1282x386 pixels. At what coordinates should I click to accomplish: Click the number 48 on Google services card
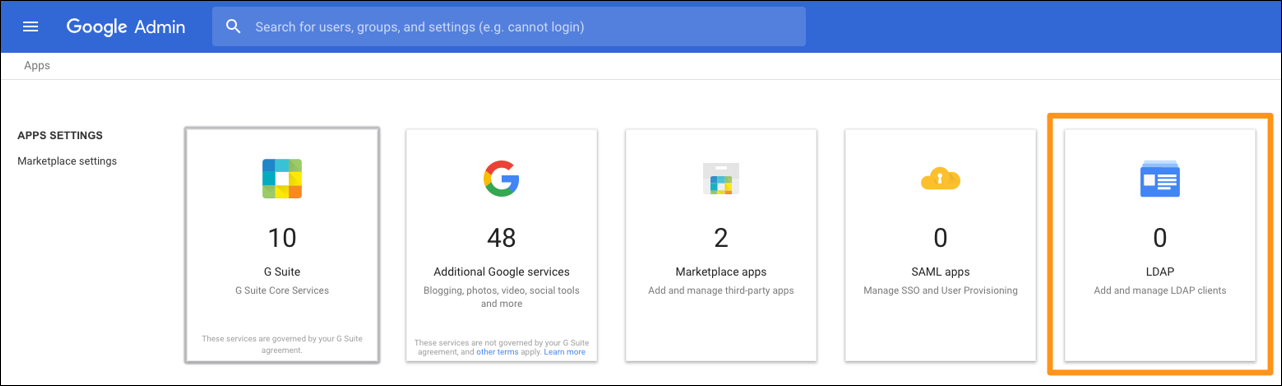tap(501, 237)
